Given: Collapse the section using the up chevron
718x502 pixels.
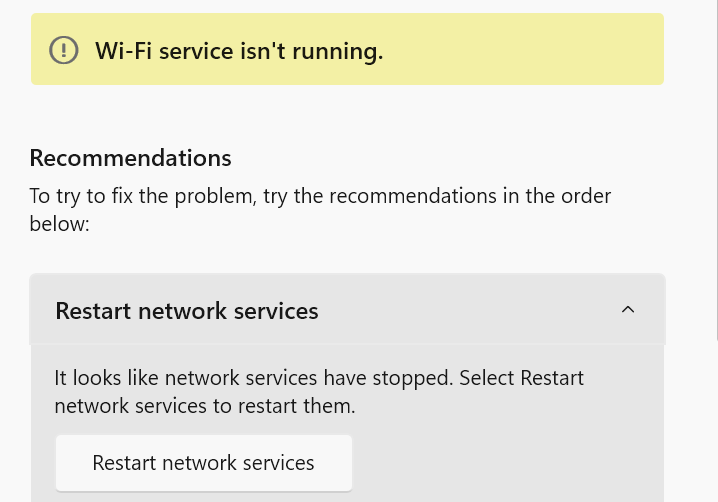Looking at the screenshot, I should click(628, 310).
